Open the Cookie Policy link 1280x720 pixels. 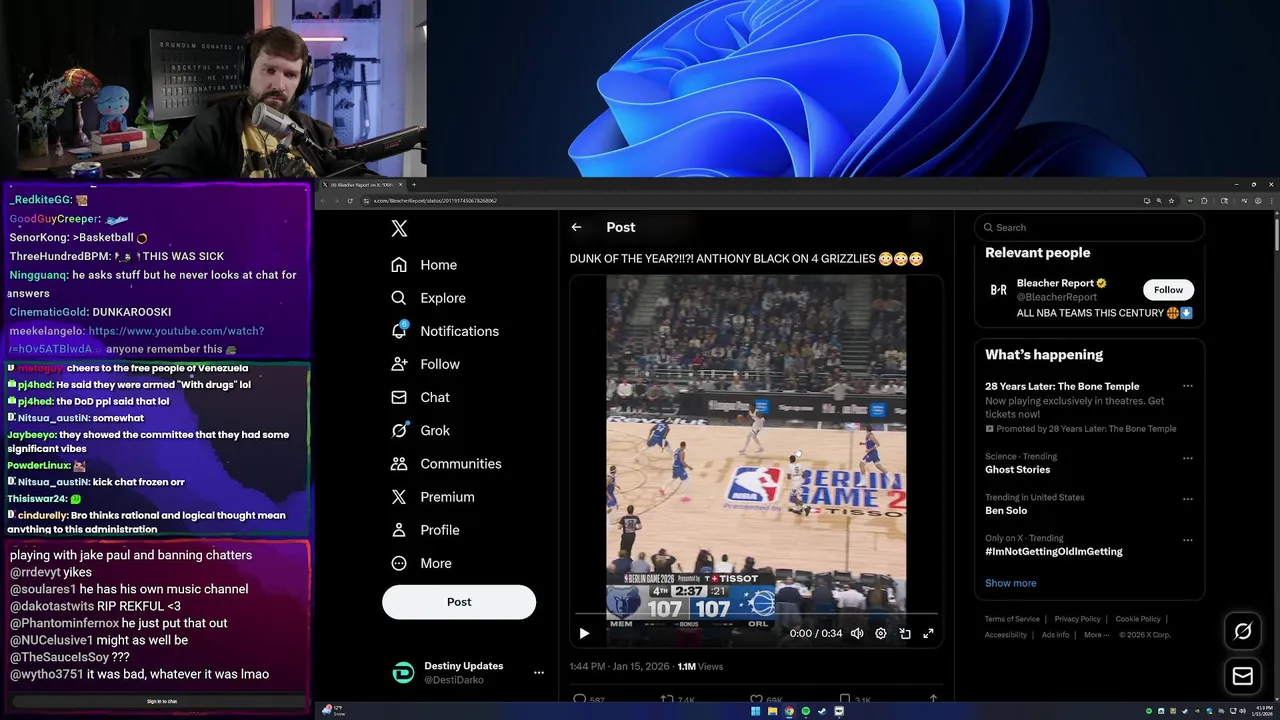(1138, 619)
